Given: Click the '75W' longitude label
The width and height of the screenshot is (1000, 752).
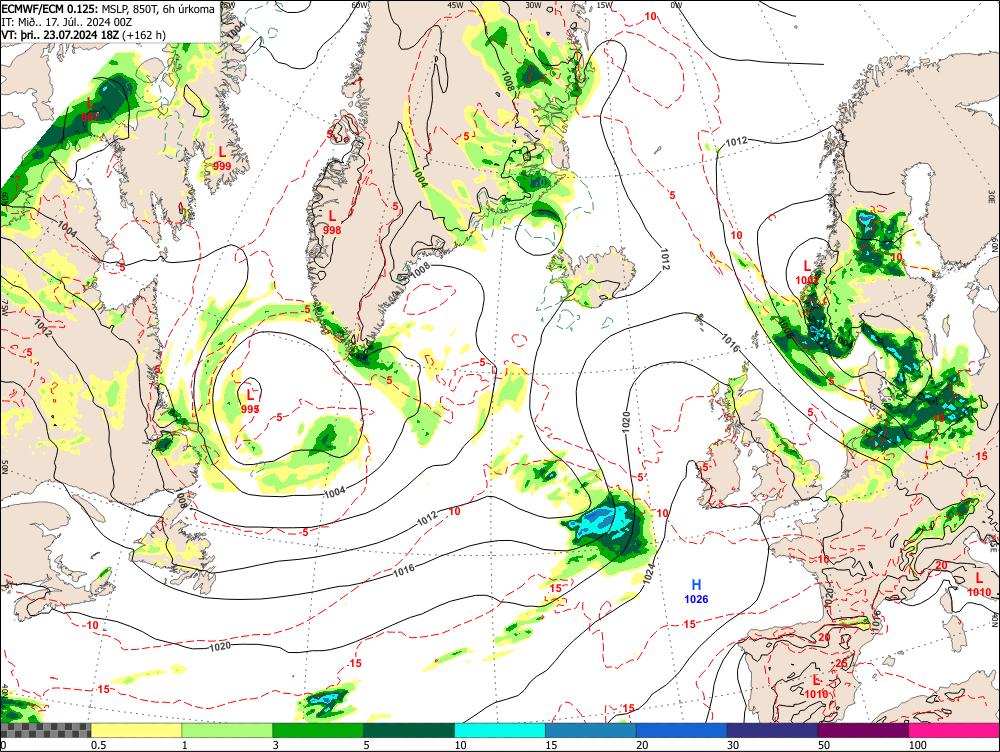Looking at the screenshot, I should point(4,308).
